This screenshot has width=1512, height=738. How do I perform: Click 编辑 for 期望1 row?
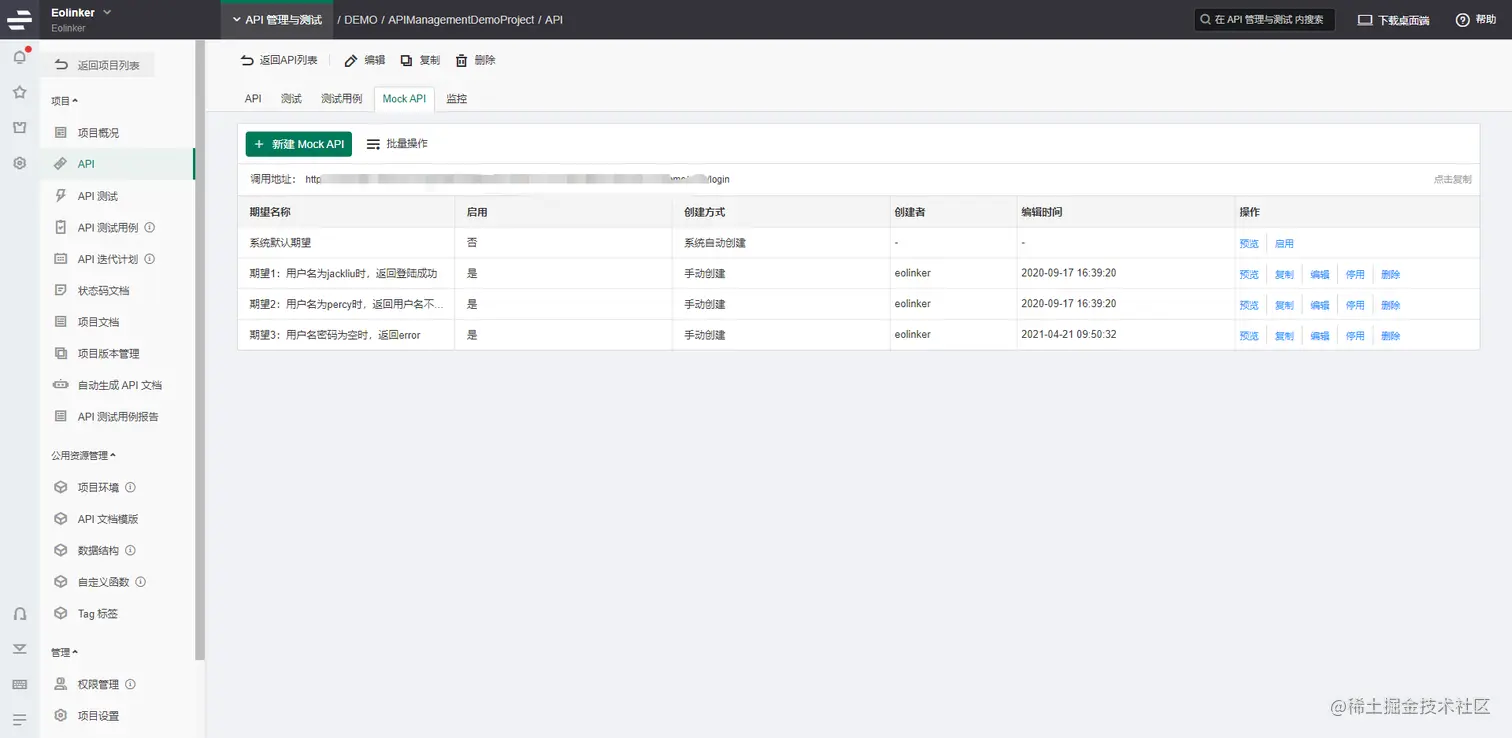(x=1320, y=275)
